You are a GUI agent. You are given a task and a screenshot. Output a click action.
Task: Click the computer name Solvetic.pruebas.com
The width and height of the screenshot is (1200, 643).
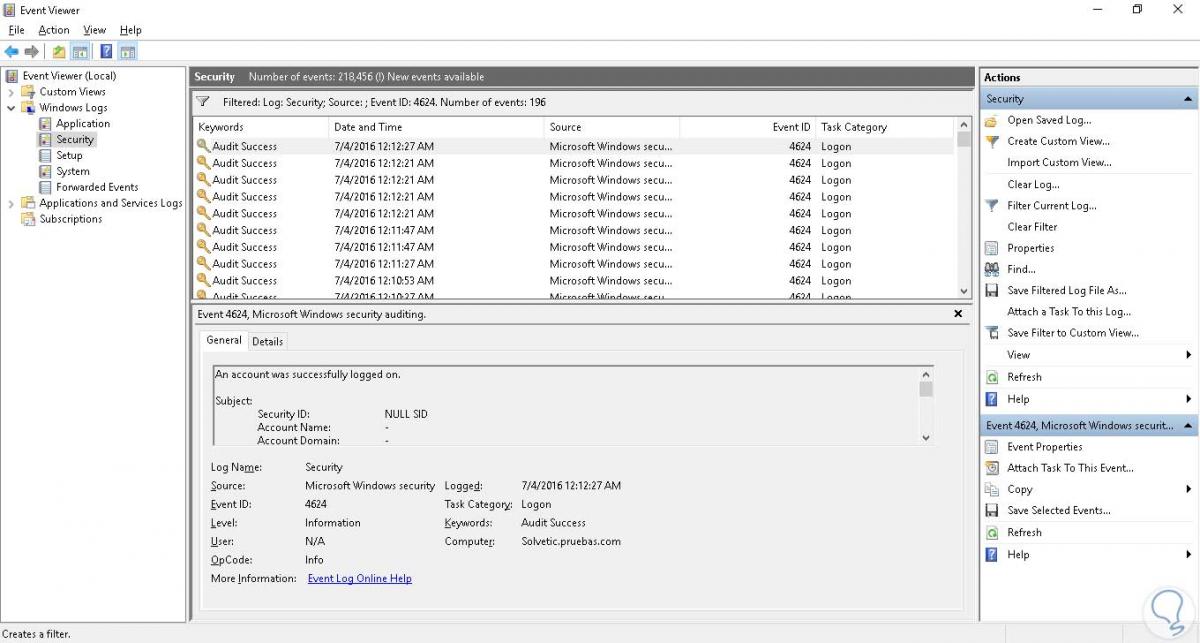point(571,541)
